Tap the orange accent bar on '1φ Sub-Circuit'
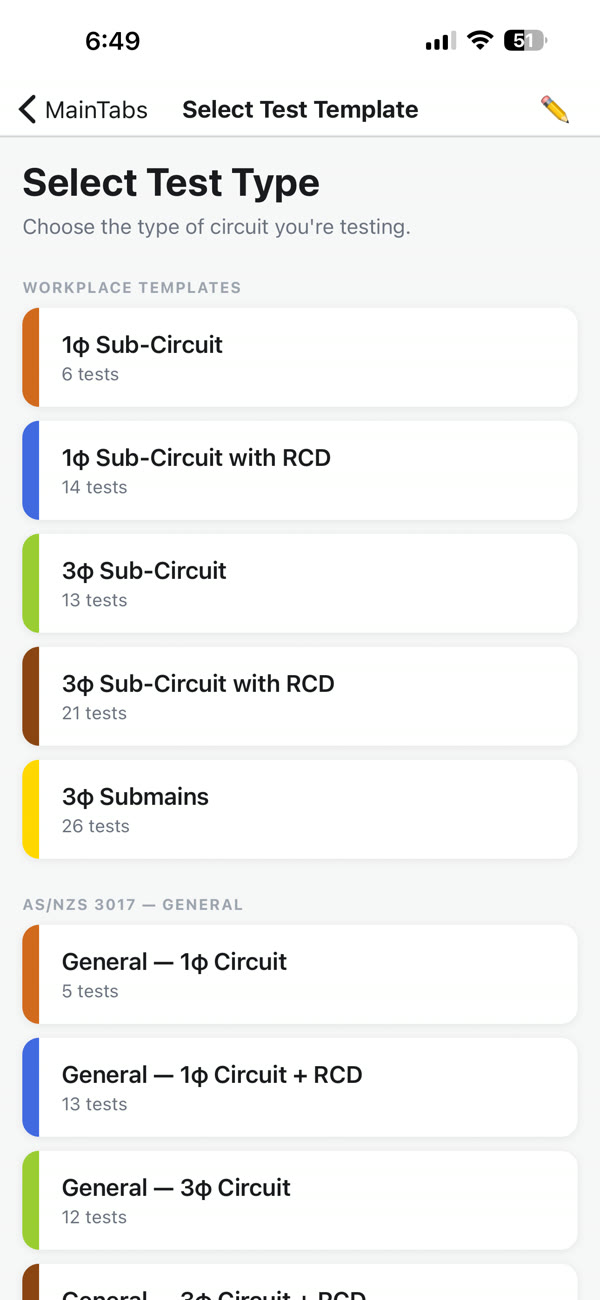The height and width of the screenshot is (1300, 600). coord(31,357)
